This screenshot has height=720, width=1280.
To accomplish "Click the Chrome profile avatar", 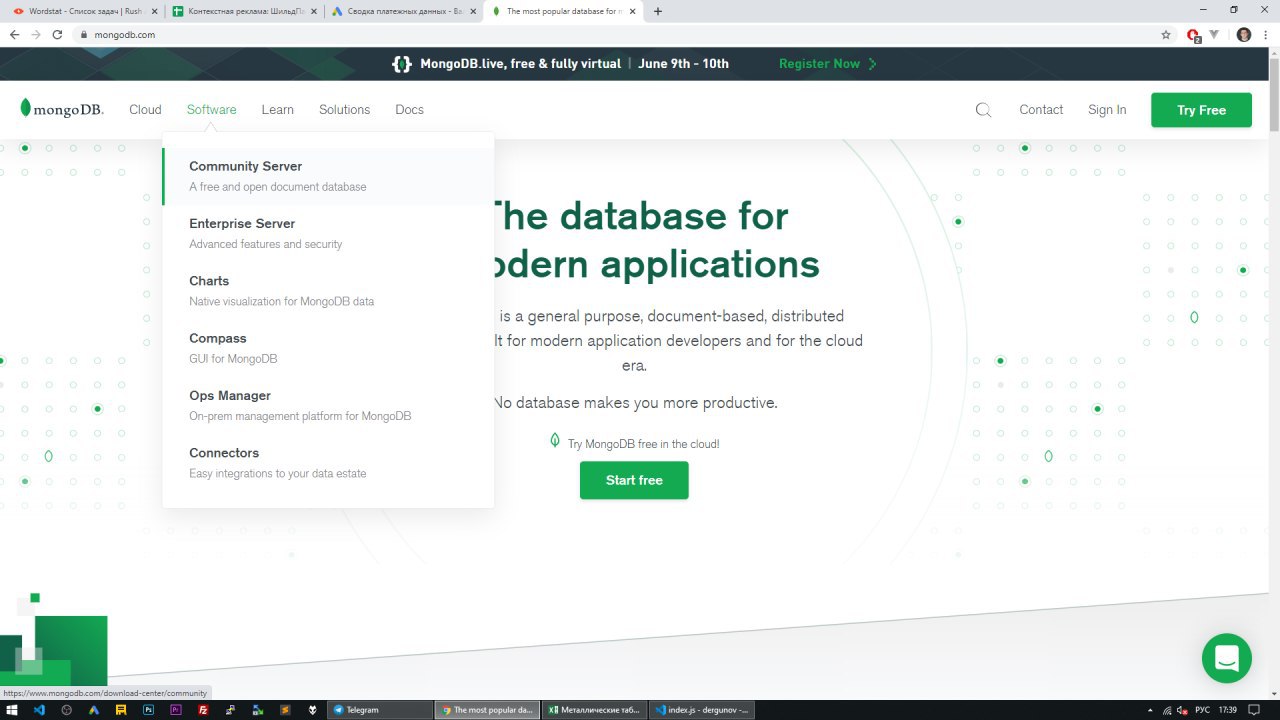I will 1244,34.
